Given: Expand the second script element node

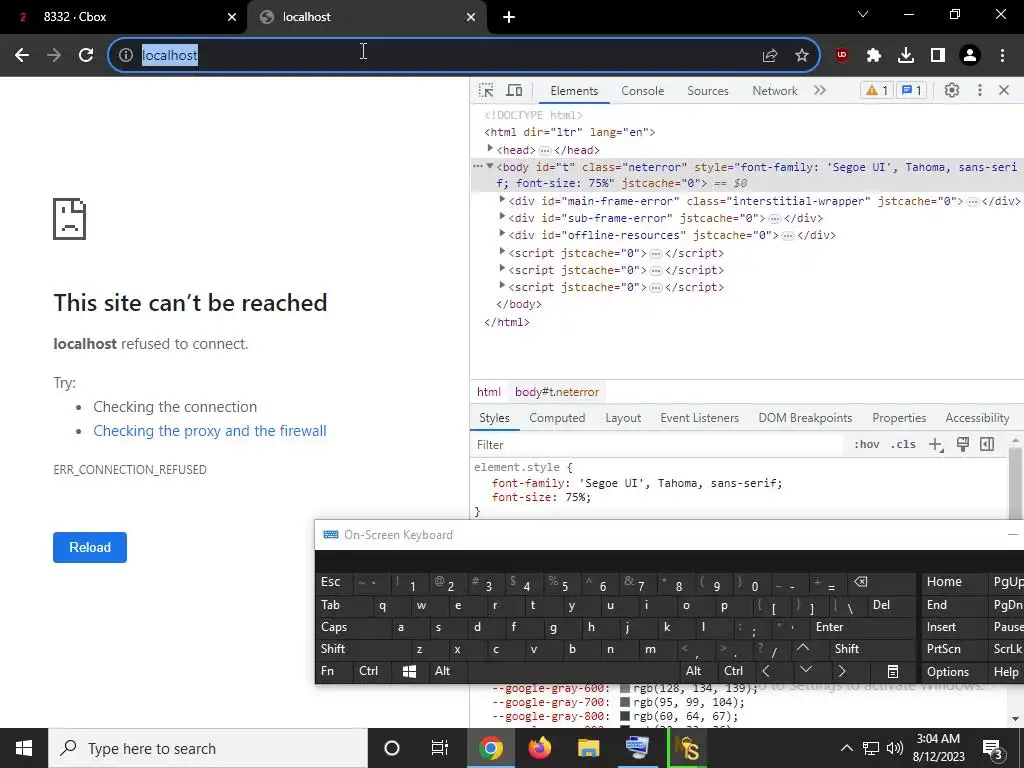Looking at the screenshot, I should pyautogui.click(x=502, y=268).
